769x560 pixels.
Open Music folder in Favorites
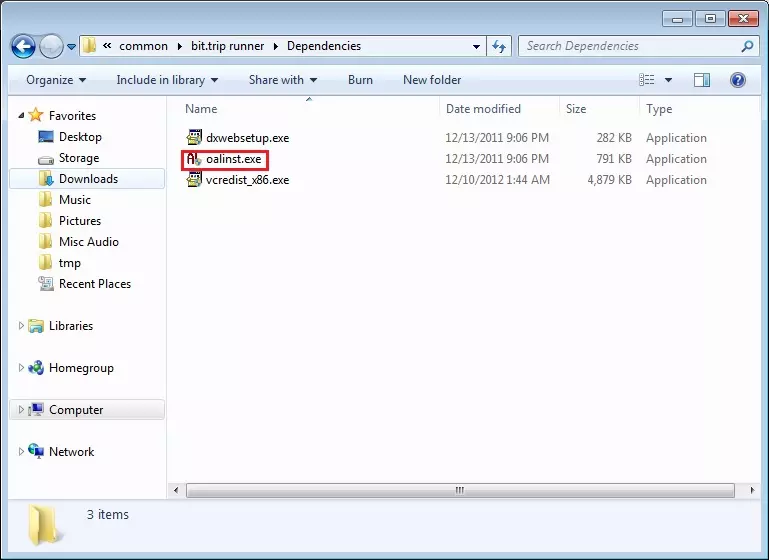click(x=75, y=200)
